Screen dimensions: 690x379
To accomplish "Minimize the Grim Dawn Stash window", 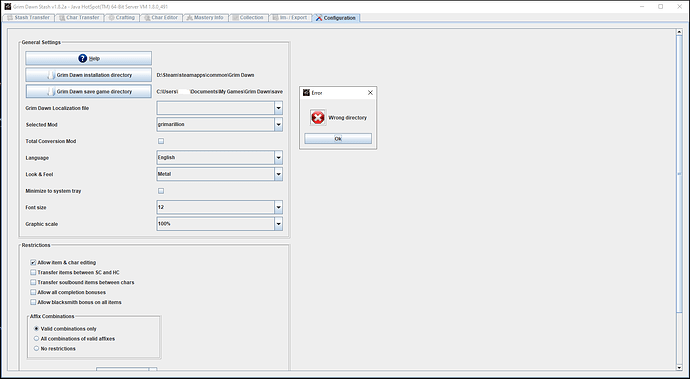I will 641,7.
